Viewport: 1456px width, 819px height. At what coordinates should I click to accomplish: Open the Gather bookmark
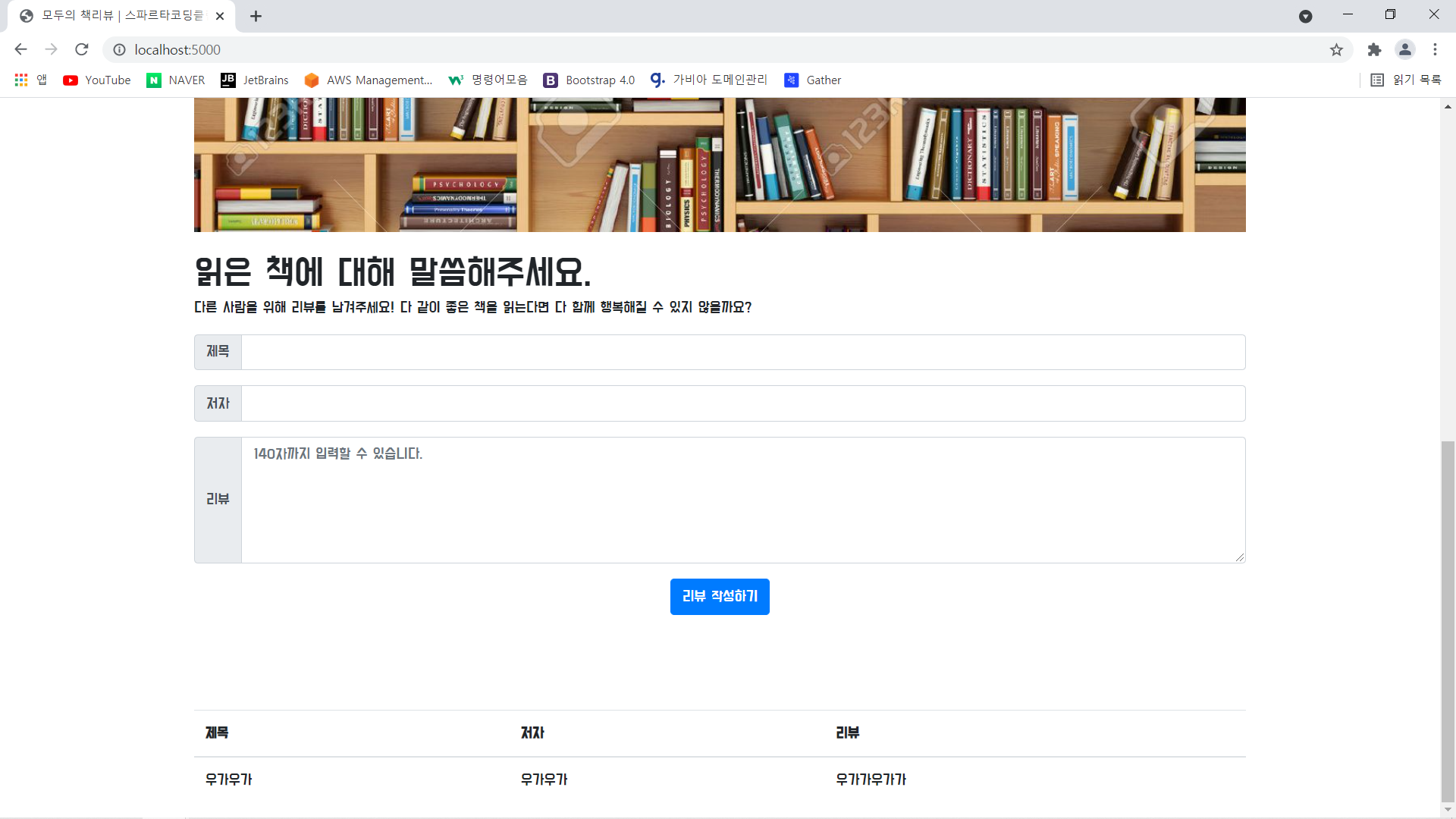click(813, 80)
